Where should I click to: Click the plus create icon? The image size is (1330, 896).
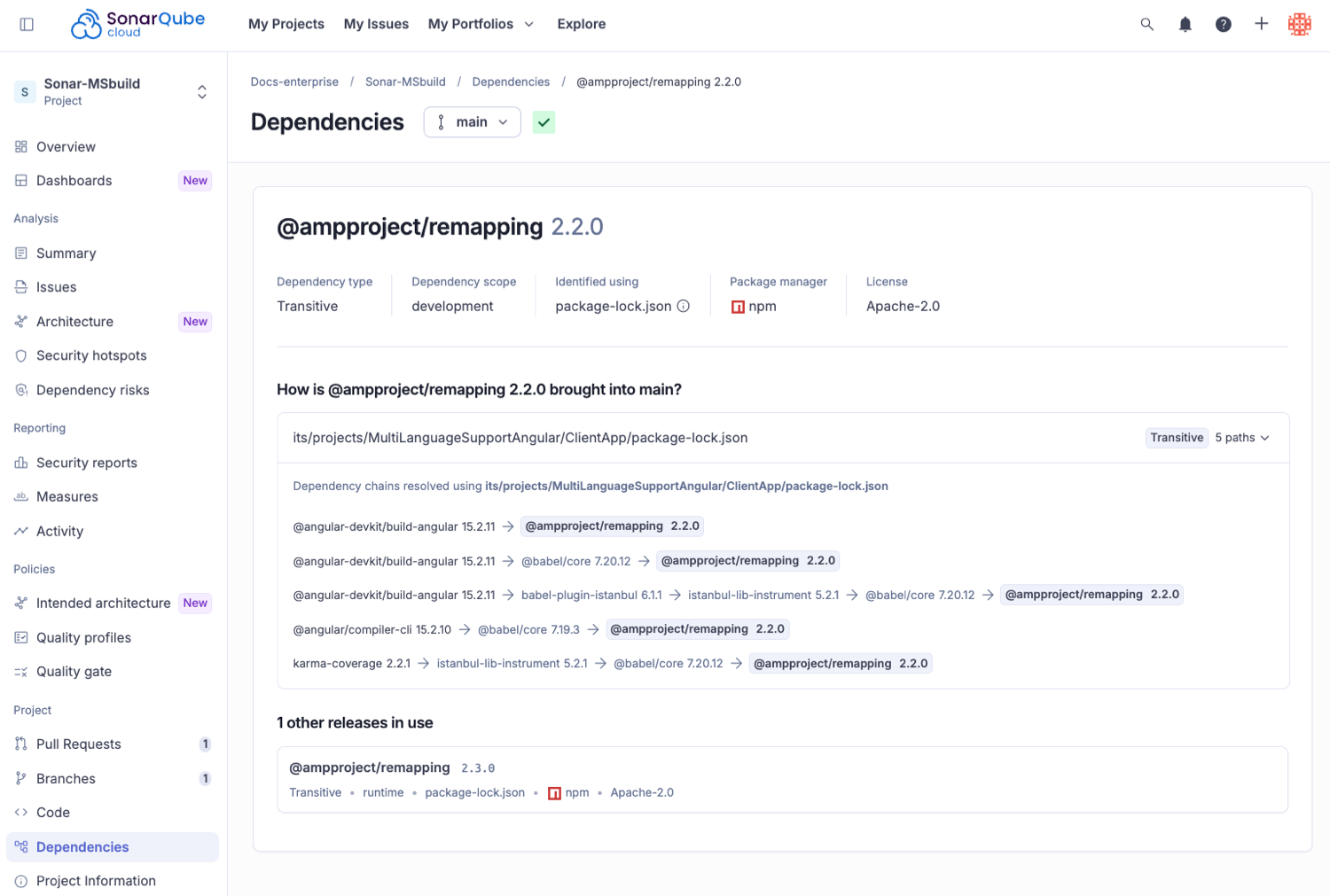(1261, 24)
